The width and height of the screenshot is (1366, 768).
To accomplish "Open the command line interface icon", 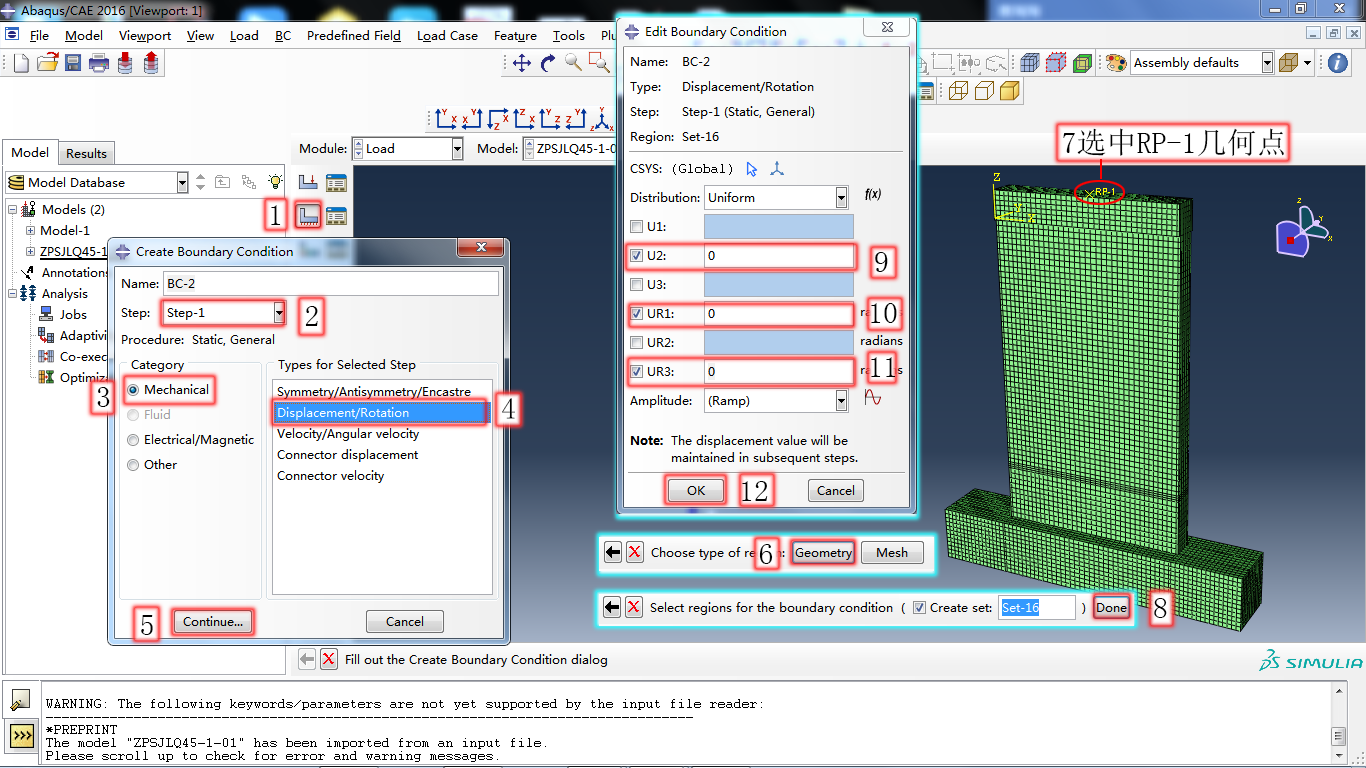I will (21, 737).
